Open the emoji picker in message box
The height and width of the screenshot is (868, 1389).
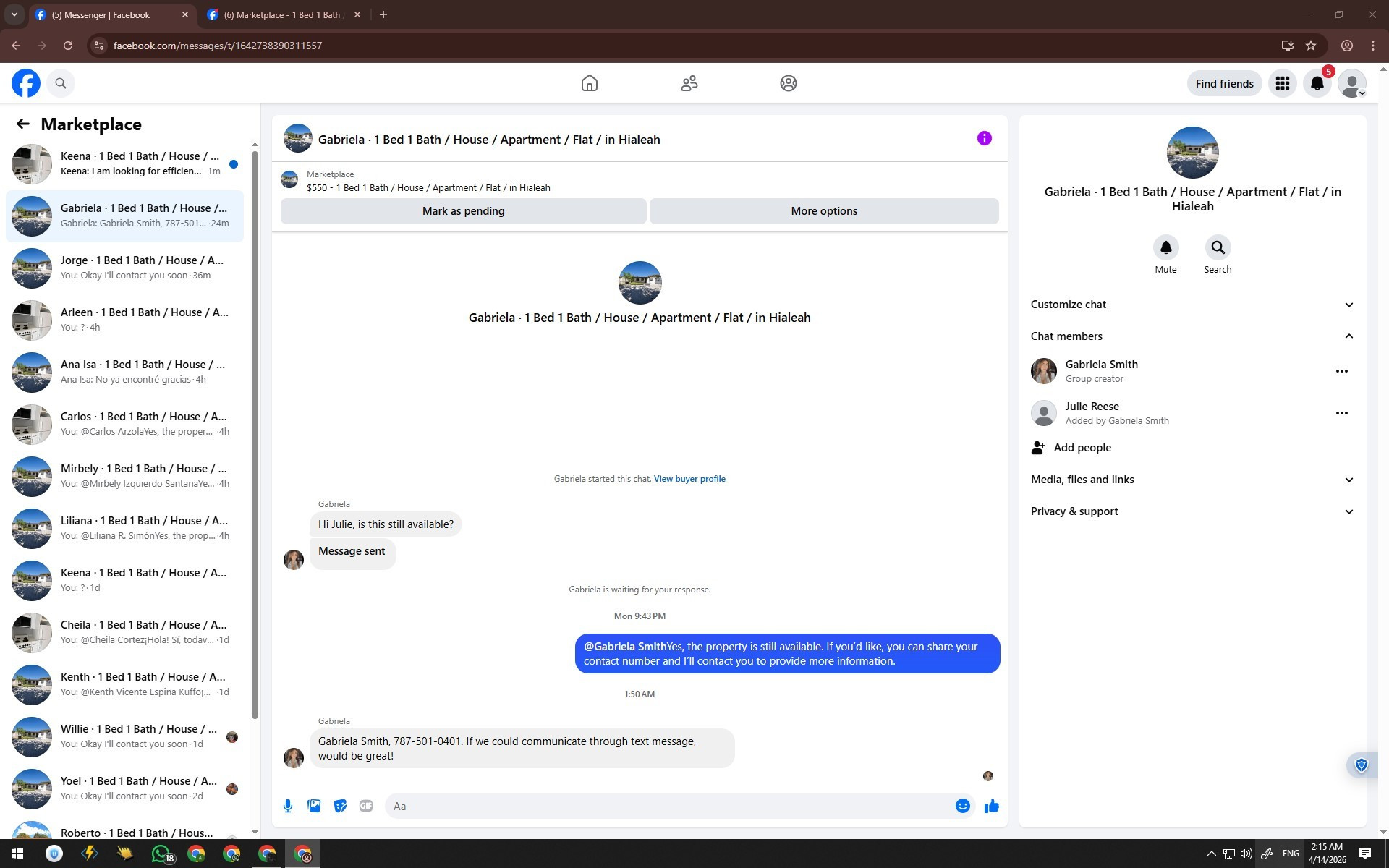[x=962, y=806]
